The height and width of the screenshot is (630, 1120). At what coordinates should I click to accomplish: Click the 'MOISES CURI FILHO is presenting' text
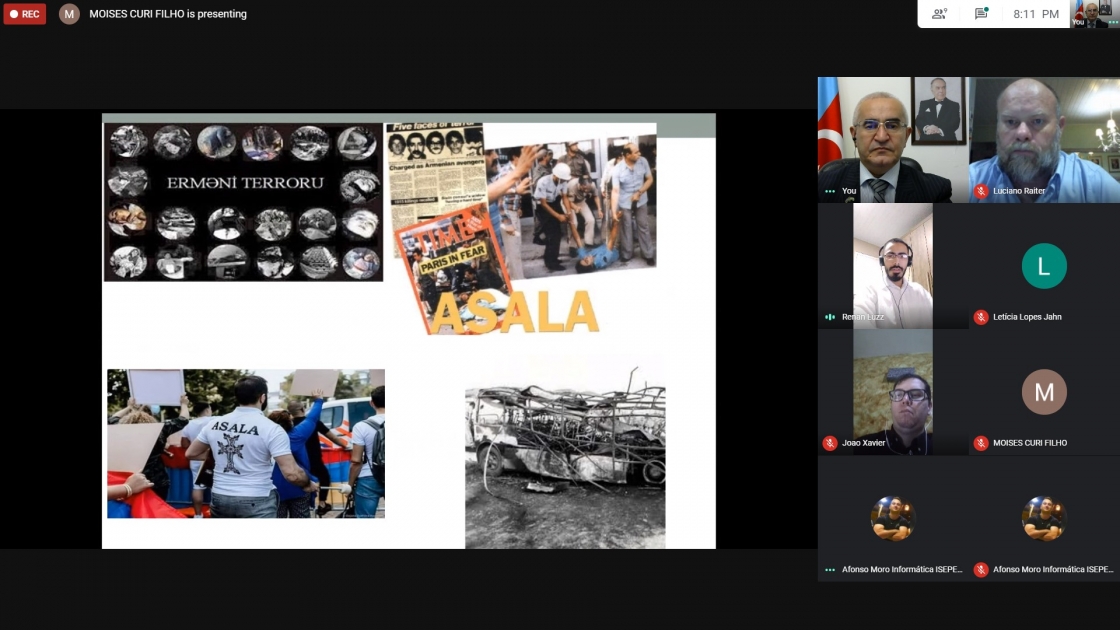point(168,14)
